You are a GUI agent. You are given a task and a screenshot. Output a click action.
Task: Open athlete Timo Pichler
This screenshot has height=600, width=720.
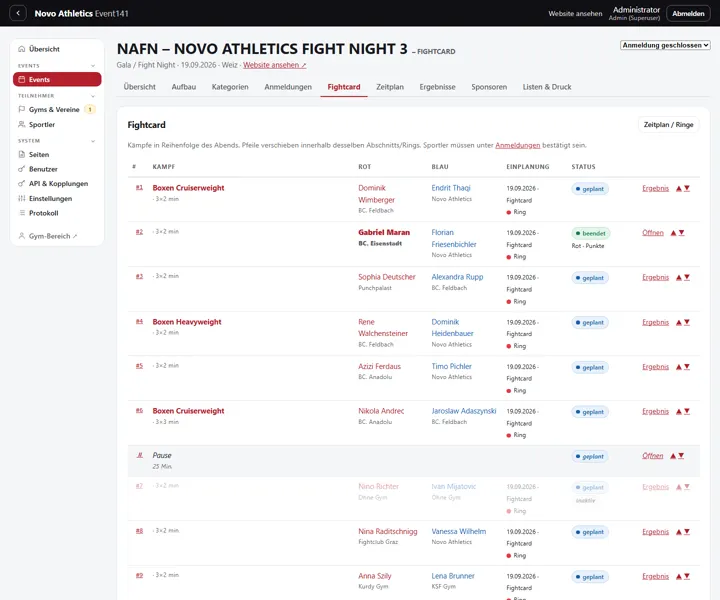coord(451,366)
